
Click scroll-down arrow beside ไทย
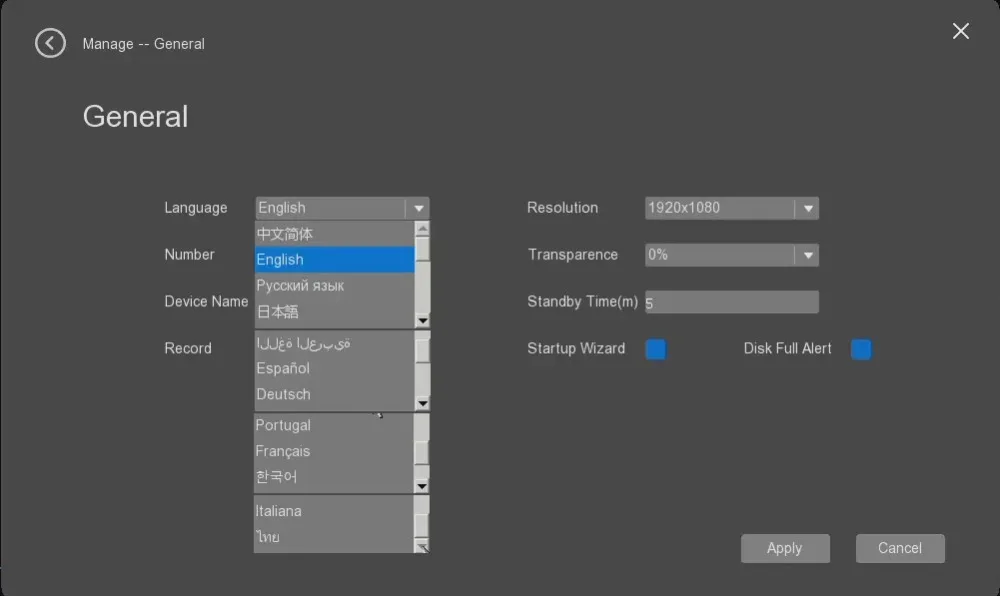(422, 547)
